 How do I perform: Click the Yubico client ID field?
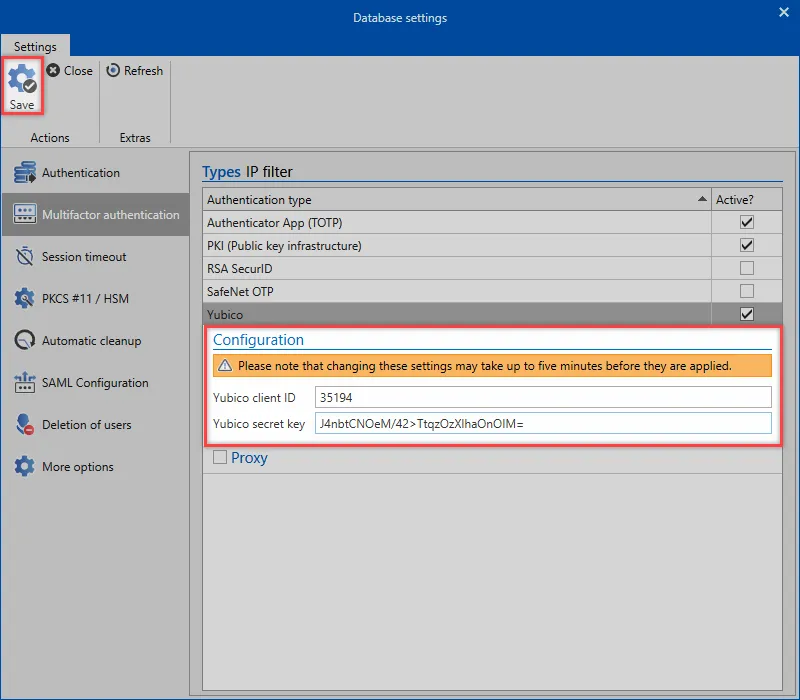click(x=542, y=397)
